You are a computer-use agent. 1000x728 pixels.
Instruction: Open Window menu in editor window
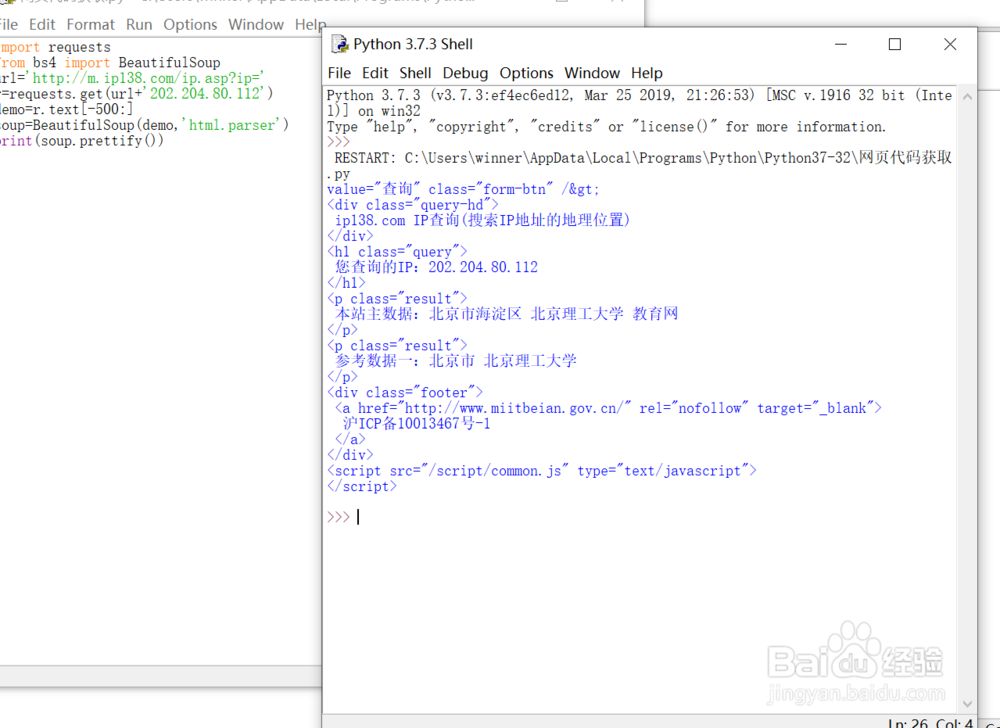click(x=256, y=25)
